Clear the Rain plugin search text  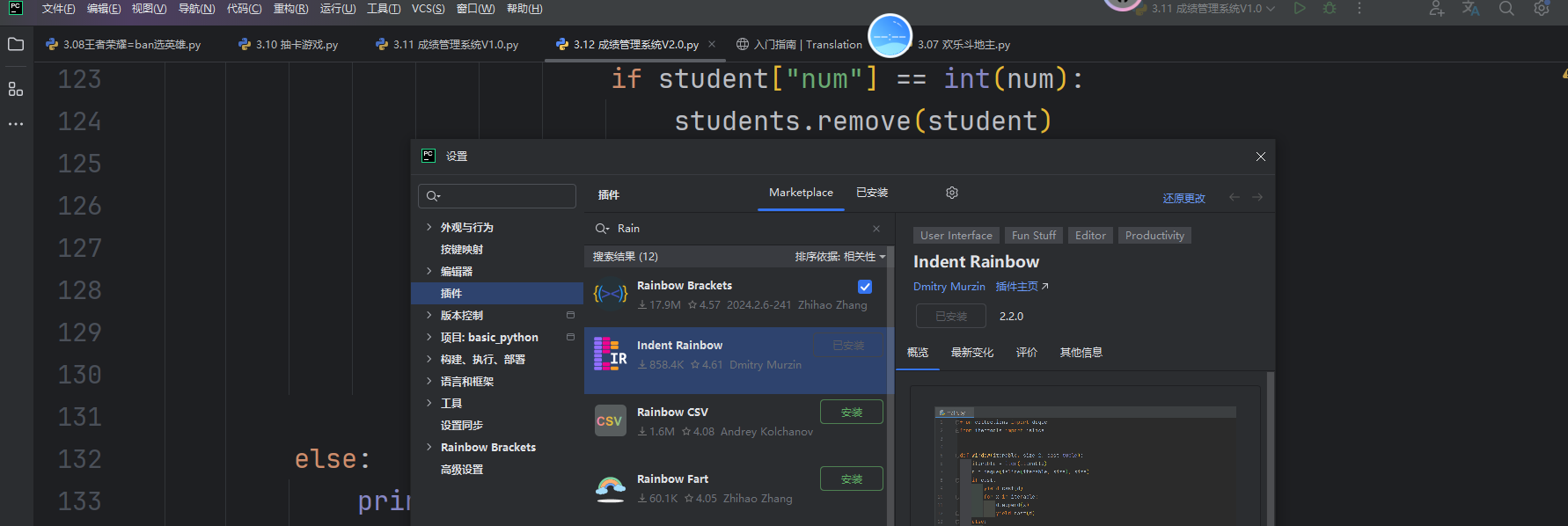876,229
